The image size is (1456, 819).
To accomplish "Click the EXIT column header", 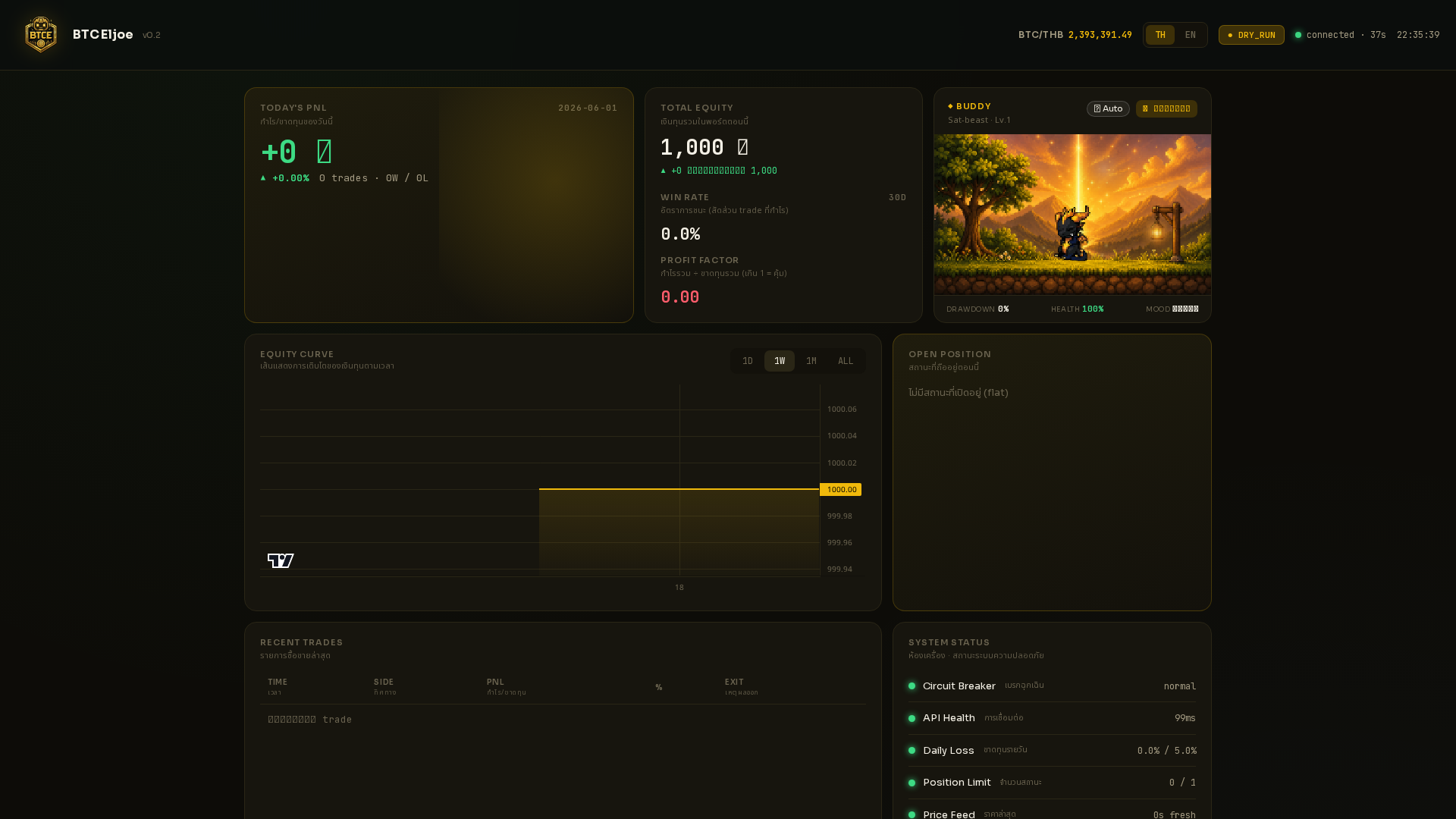I will (x=734, y=682).
